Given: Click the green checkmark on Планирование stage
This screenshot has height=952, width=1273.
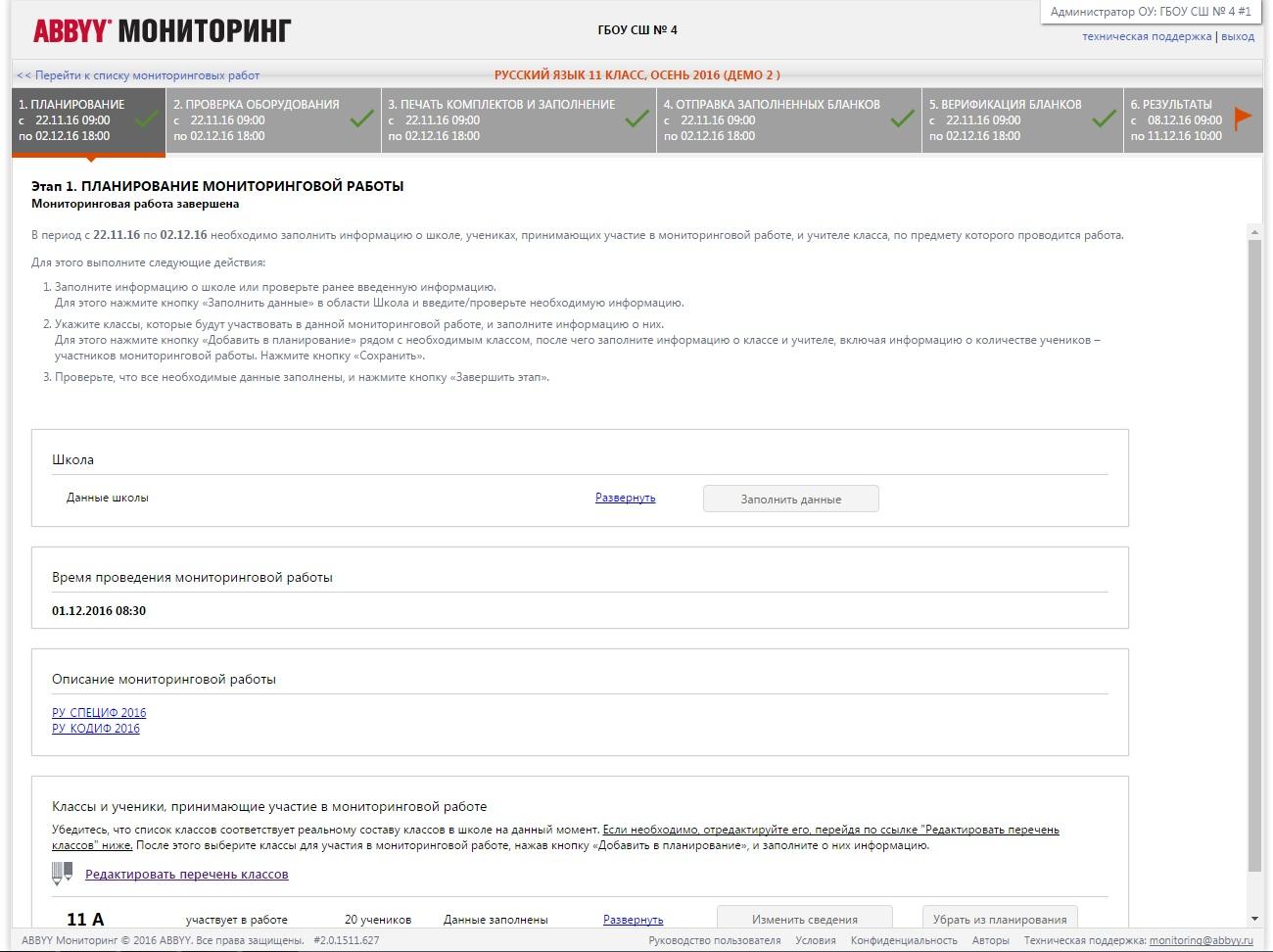Looking at the screenshot, I should click(147, 119).
